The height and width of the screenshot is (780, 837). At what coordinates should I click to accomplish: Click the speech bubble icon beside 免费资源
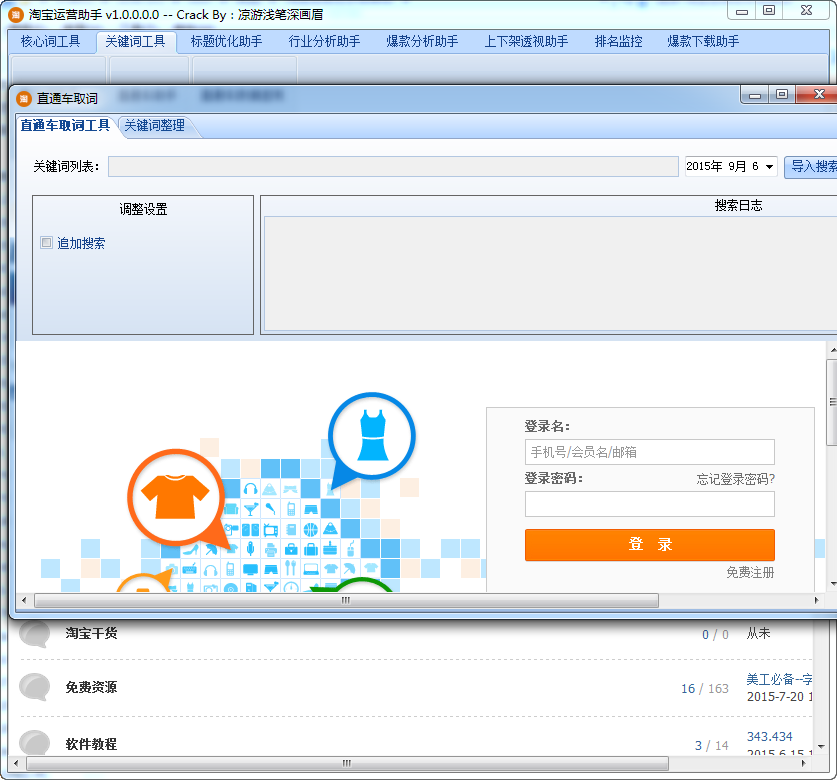click(35, 687)
